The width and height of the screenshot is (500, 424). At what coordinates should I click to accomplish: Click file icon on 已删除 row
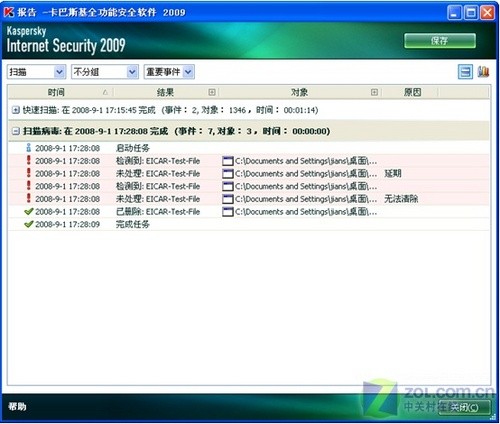pyautogui.click(x=228, y=212)
